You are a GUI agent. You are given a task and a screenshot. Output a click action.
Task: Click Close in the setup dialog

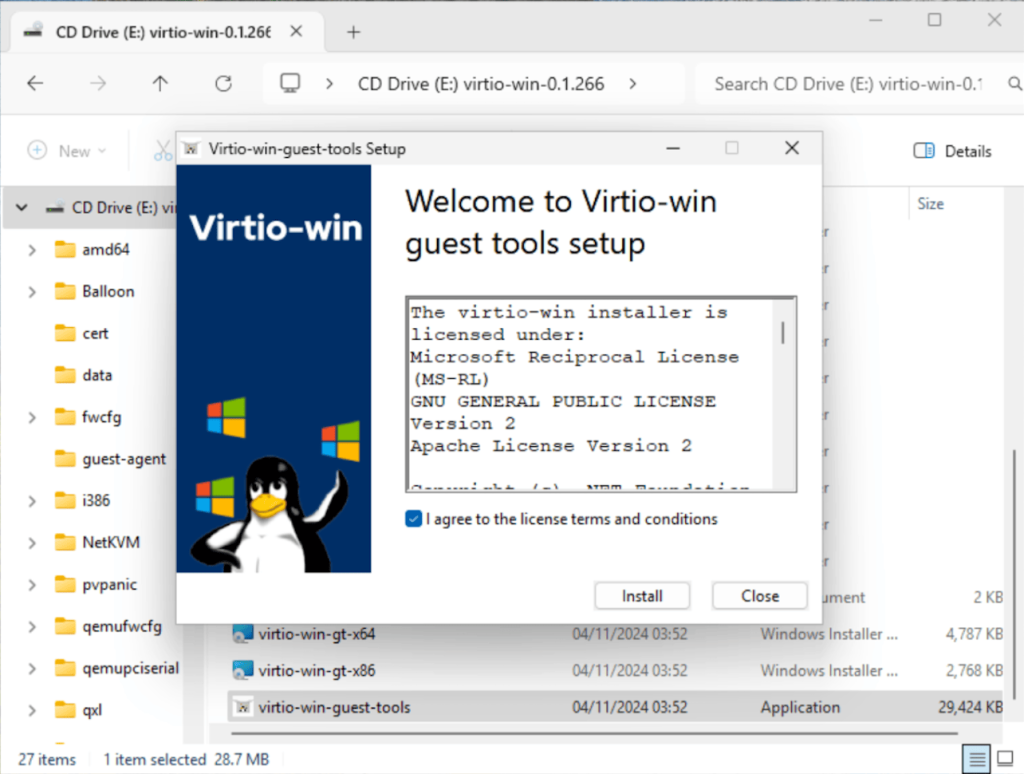point(759,596)
